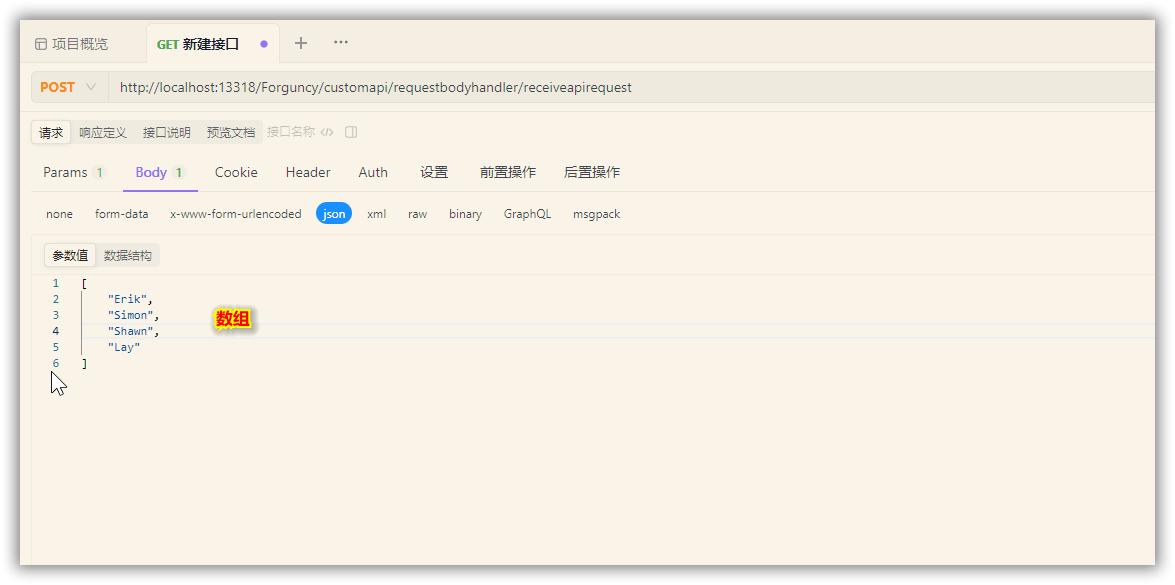Select the raw body format

click(417, 214)
